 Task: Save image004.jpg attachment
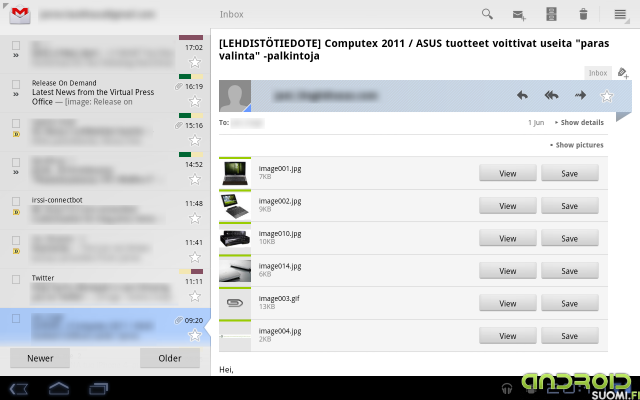tap(570, 336)
